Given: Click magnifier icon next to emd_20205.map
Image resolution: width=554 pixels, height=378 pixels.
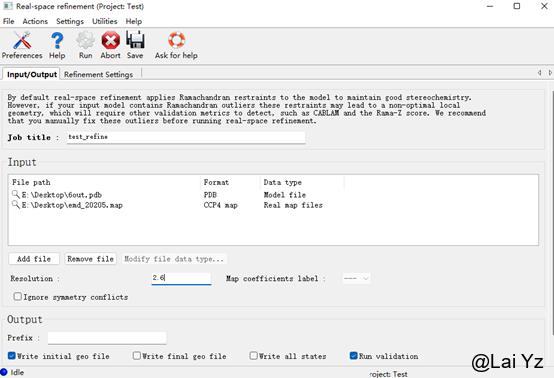Looking at the screenshot, I should coord(16,205).
